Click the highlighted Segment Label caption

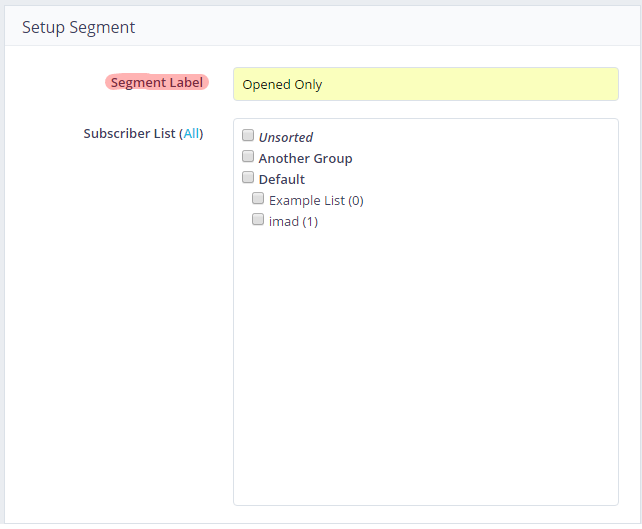(157, 83)
